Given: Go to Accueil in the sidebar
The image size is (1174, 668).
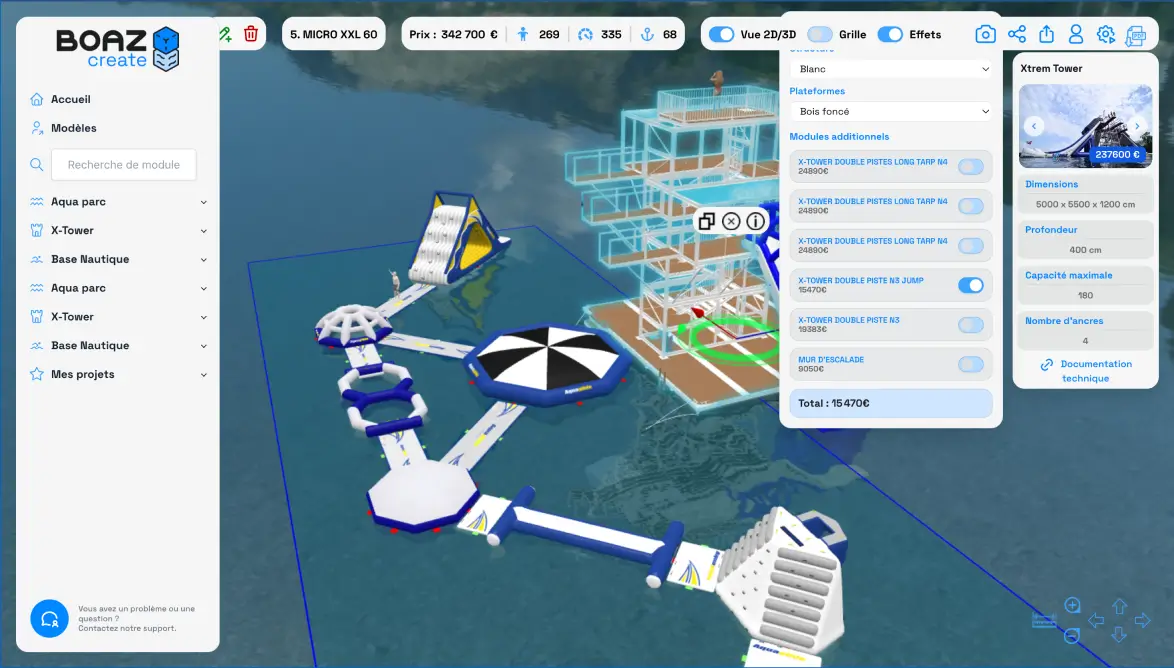Looking at the screenshot, I should click(70, 99).
